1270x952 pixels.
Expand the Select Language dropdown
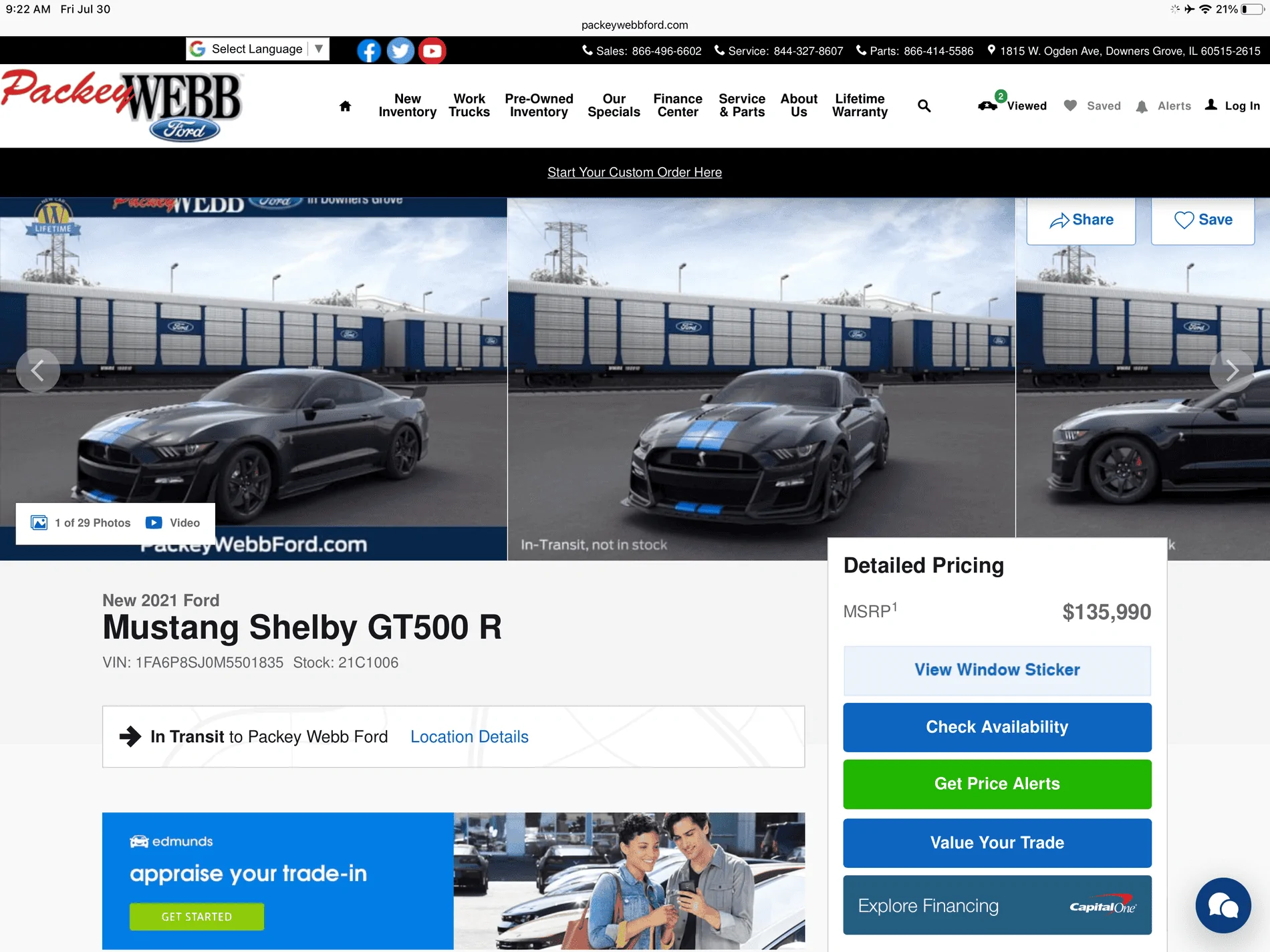point(257,49)
